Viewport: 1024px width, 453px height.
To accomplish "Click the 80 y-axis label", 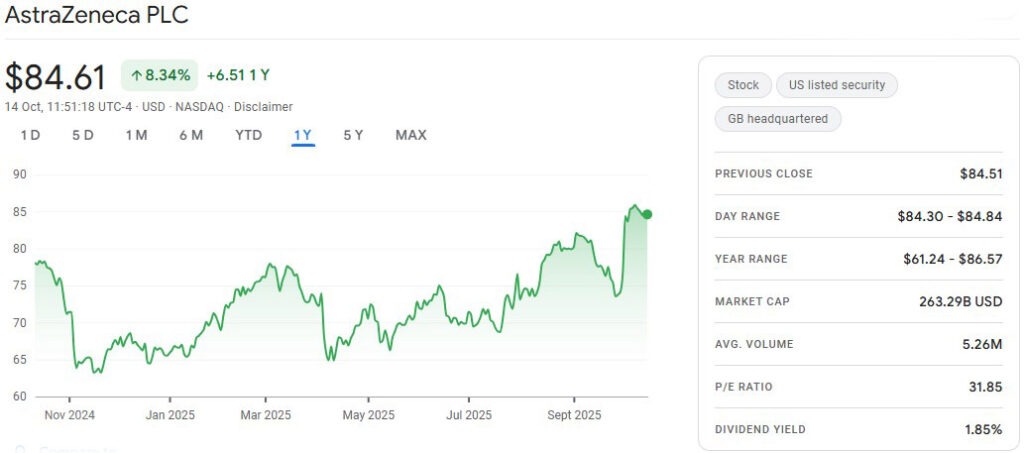I will (x=20, y=248).
